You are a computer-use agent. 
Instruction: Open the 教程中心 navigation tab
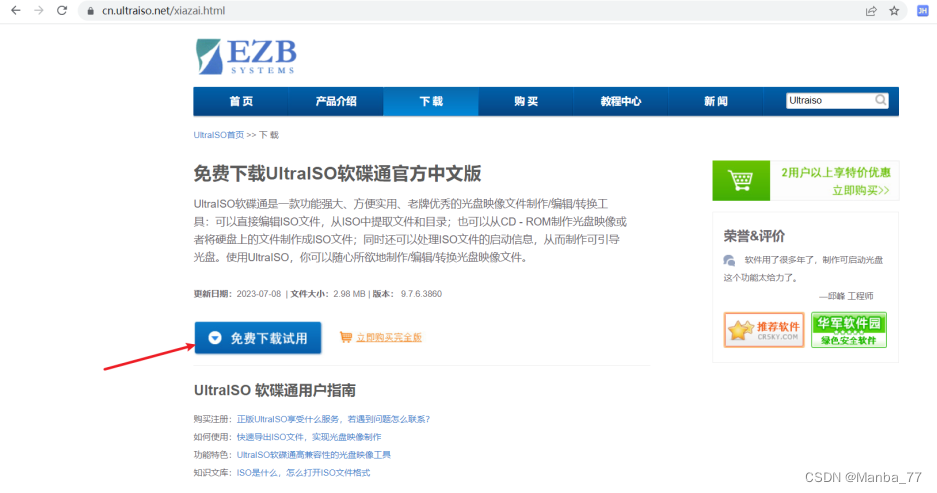621,102
